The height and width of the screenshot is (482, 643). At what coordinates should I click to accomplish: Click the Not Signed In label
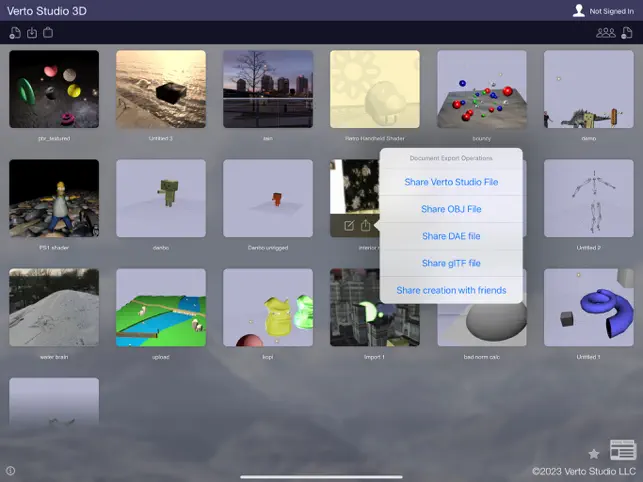pos(611,11)
